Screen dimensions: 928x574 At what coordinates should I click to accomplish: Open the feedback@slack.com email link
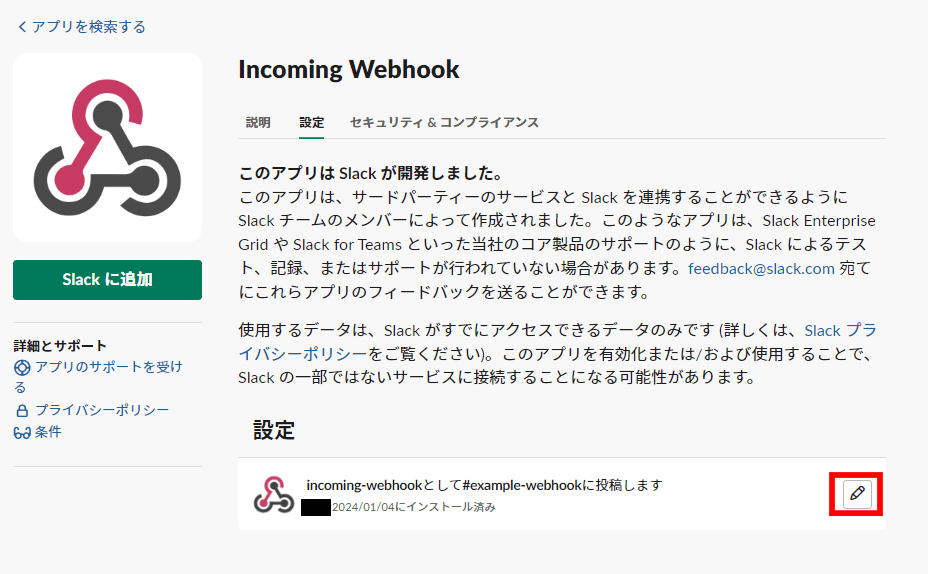[x=761, y=269]
